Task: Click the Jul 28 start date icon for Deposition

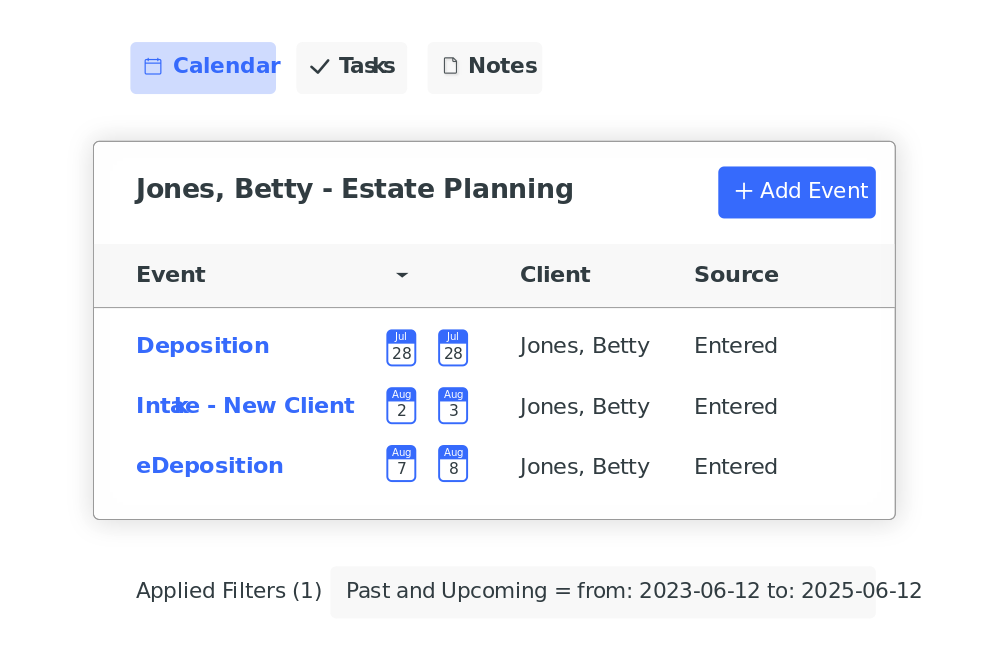Action: (401, 348)
